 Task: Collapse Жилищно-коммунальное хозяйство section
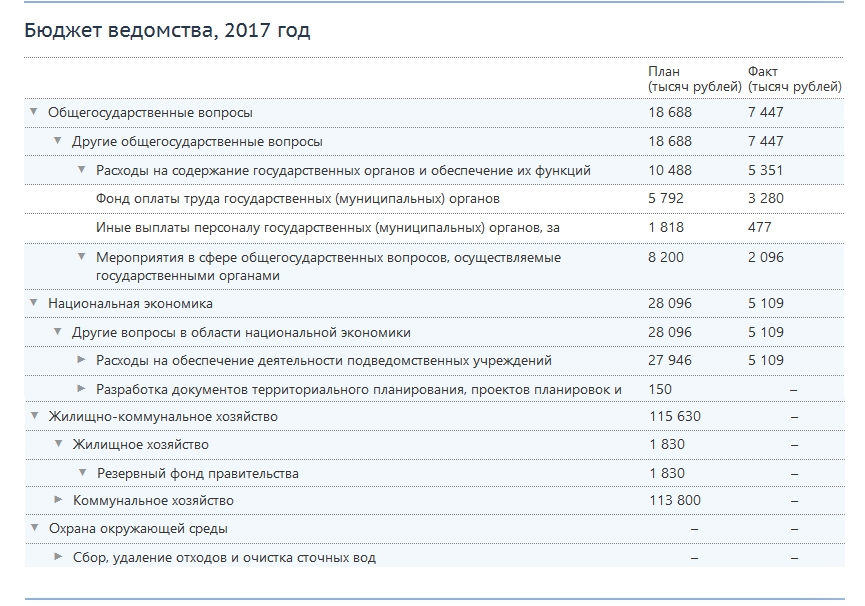(x=35, y=416)
